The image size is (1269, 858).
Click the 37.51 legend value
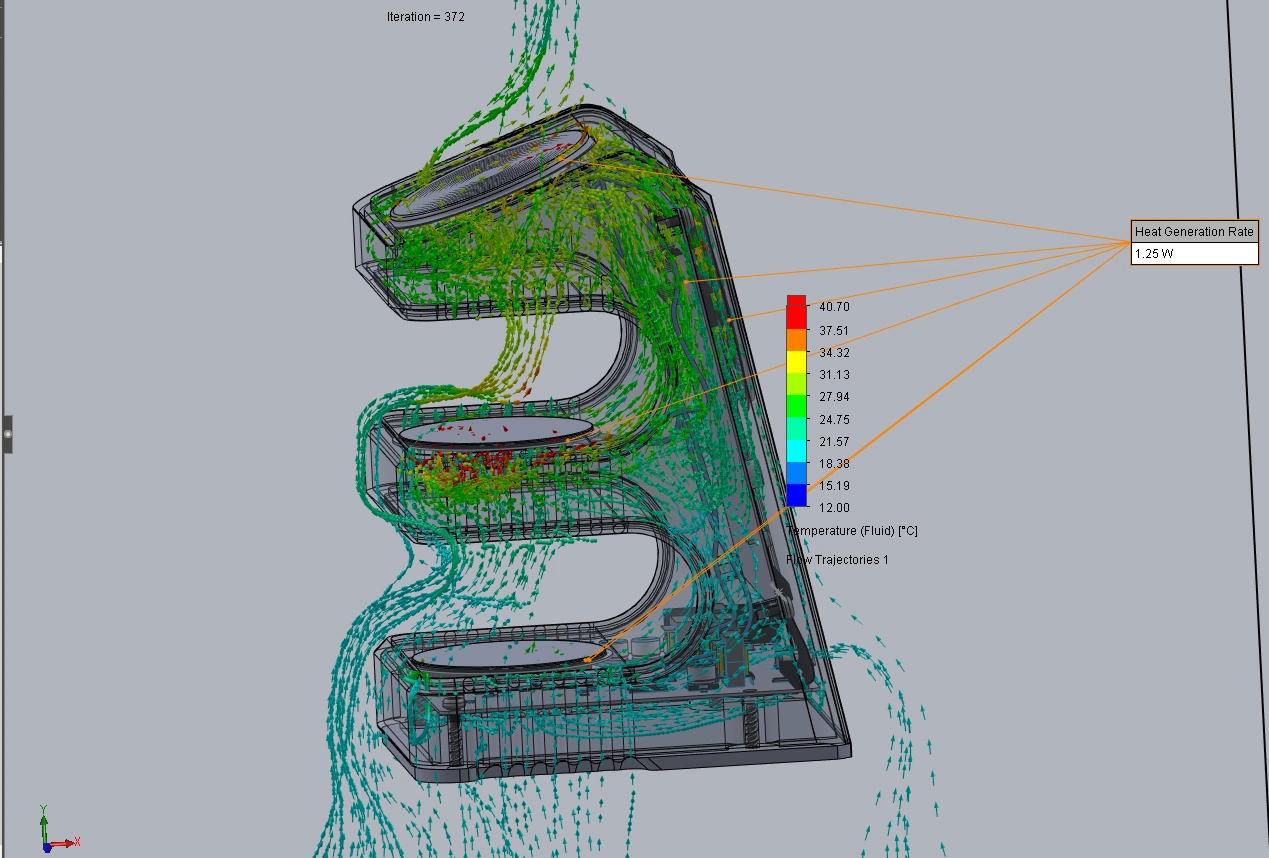[x=835, y=330]
